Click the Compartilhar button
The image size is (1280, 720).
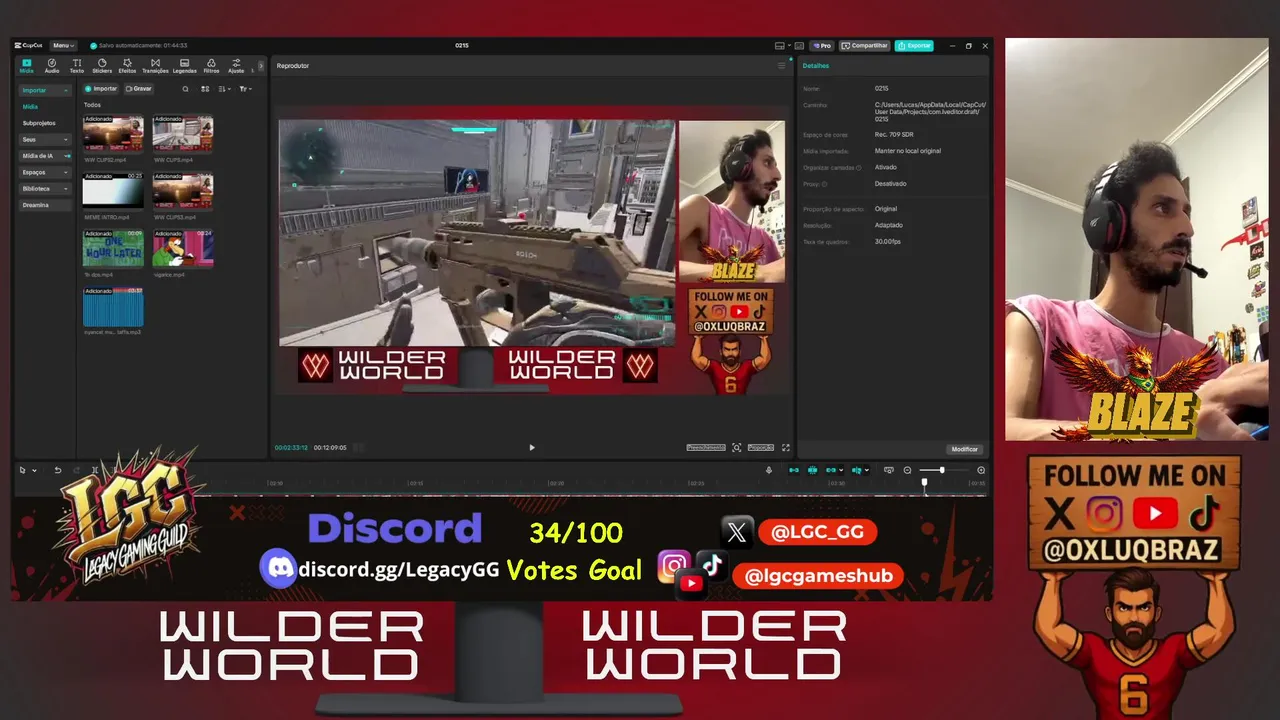[x=865, y=46]
